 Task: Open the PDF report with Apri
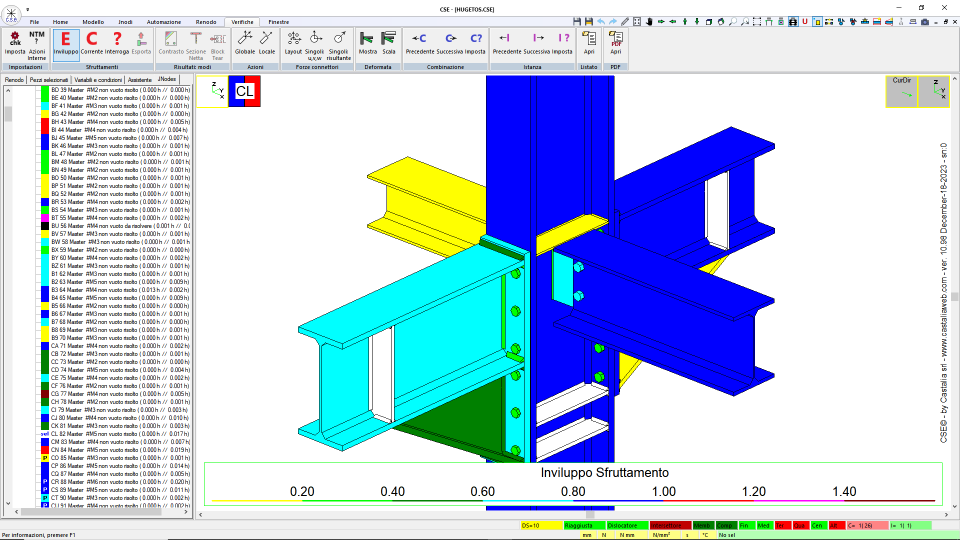pyautogui.click(x=616, y=43)
